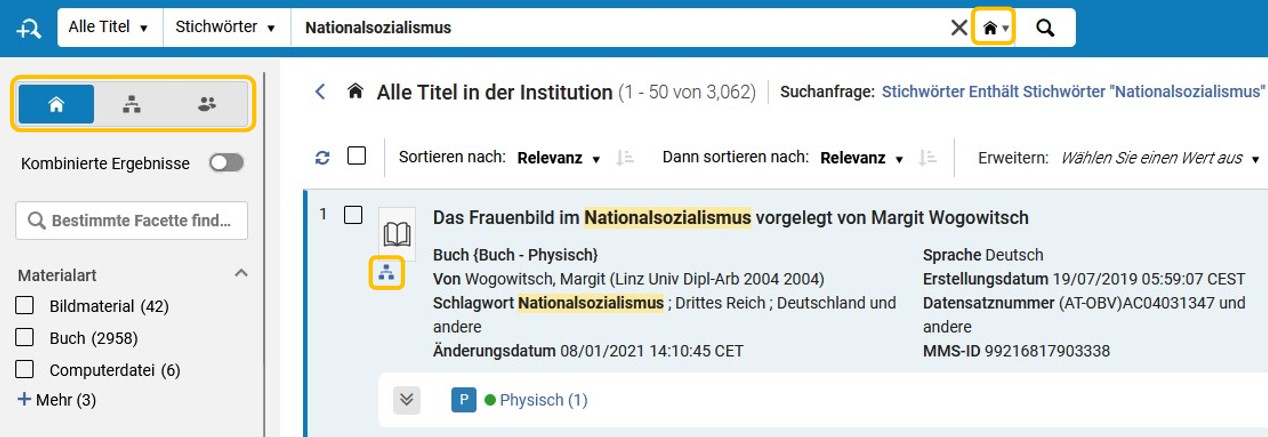Collapse the Materialart facet section
The image size is (1268, 437).
(240, 274)
